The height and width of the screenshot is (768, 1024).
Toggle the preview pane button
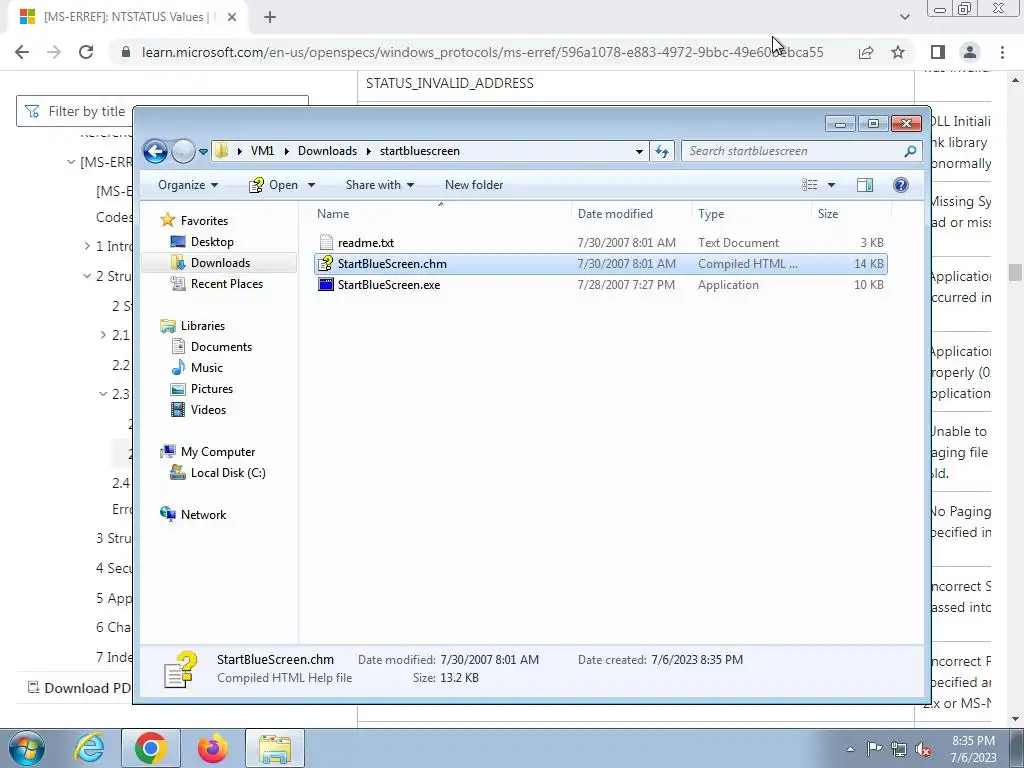865,185
